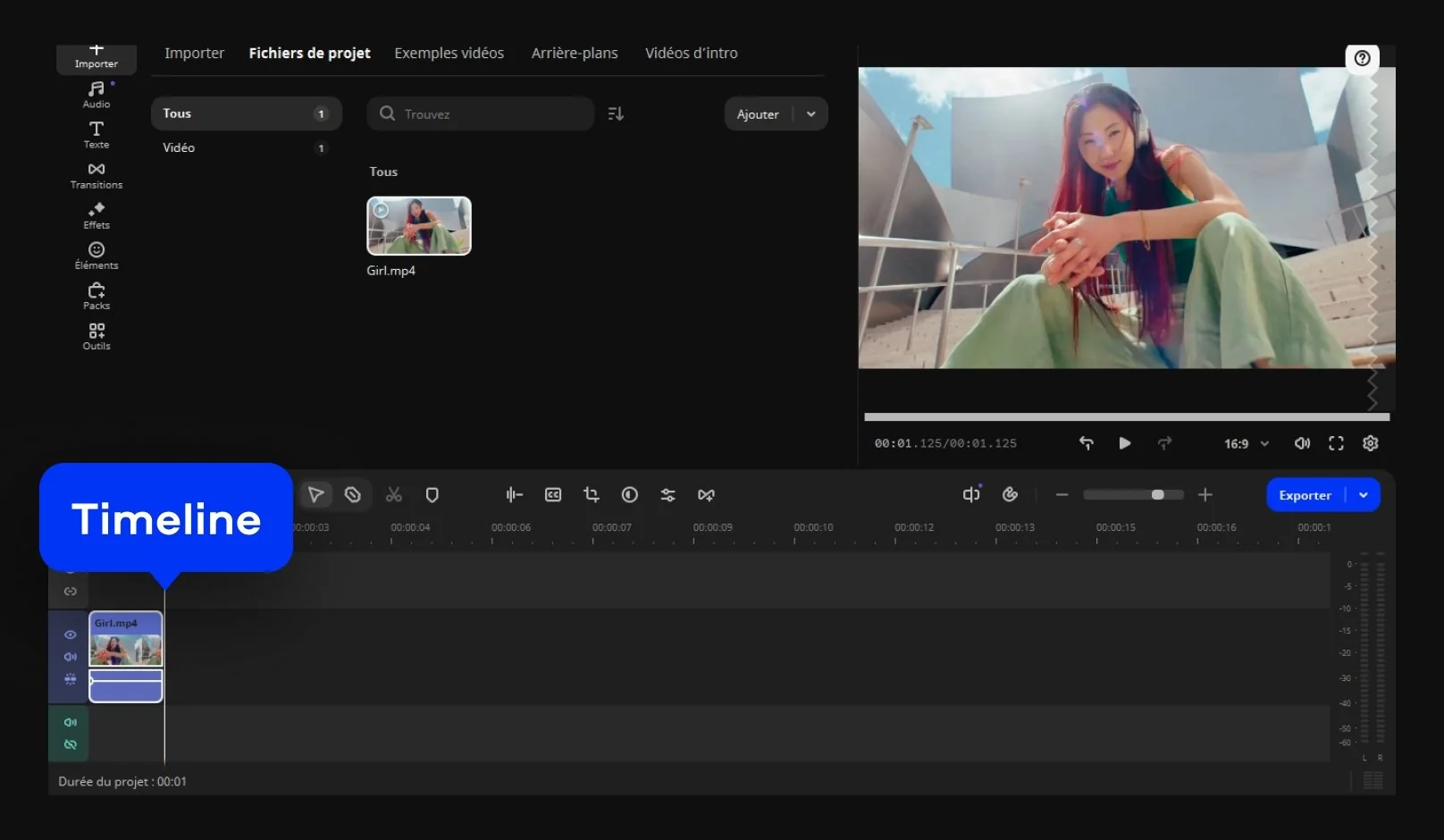
Task: Select the Girl.mp4 thumbnail in media library
Action: (x=419, y=226)
